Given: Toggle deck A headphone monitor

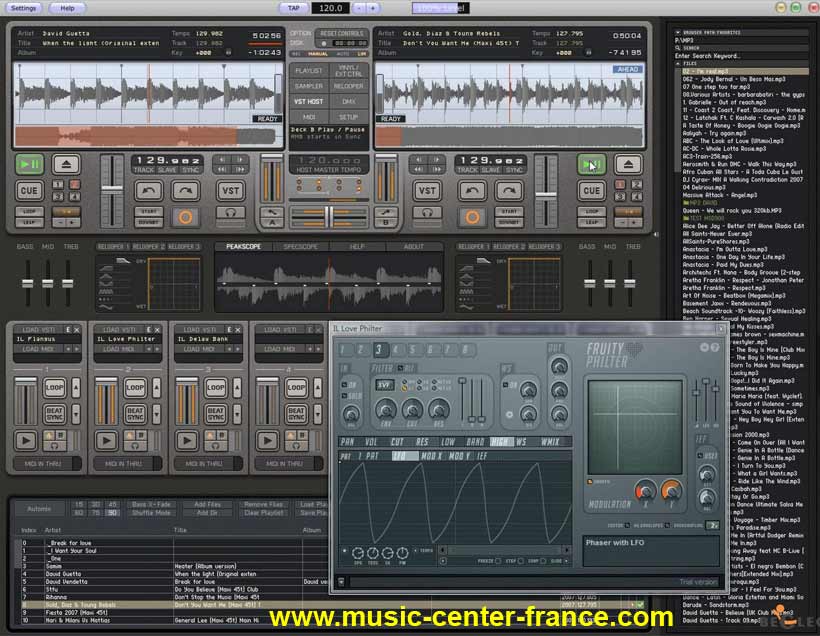Looking at the screenshot, I should pyautogui.click(x=231, y=212).
